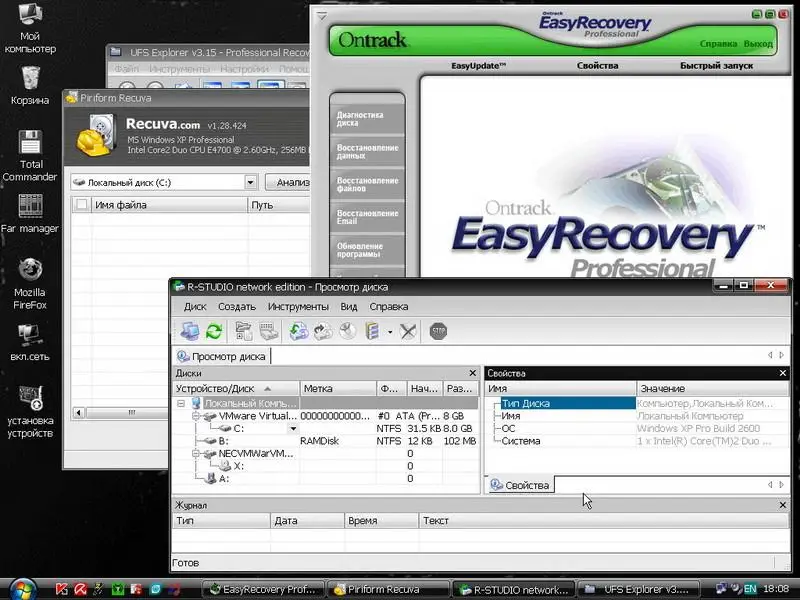
Task: Click the left arrow of Recuva's horizontal scrollbar
Action: pyautogui.click(x=79, y=412)
